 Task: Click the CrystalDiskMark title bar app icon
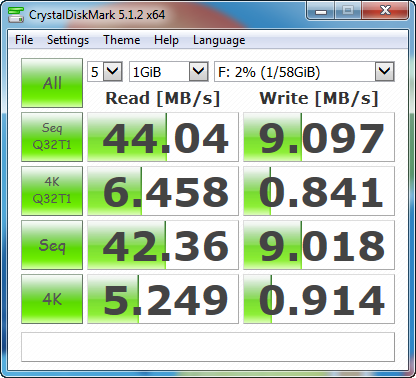tap(16, 15)
